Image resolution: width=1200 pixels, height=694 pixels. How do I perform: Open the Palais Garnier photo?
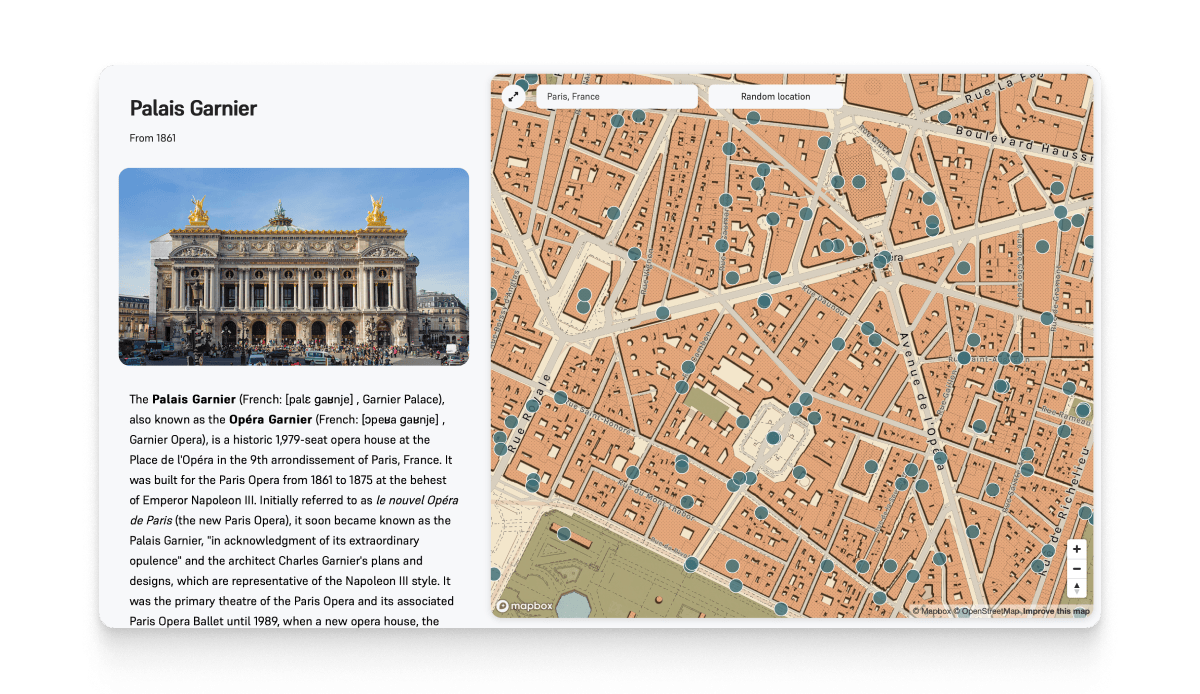pos(295,267)
